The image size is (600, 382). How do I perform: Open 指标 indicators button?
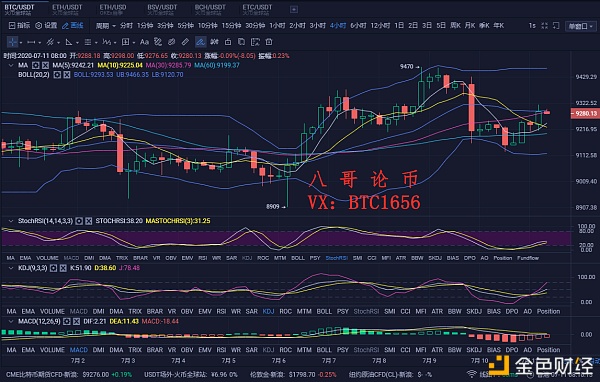coord(20,26)
